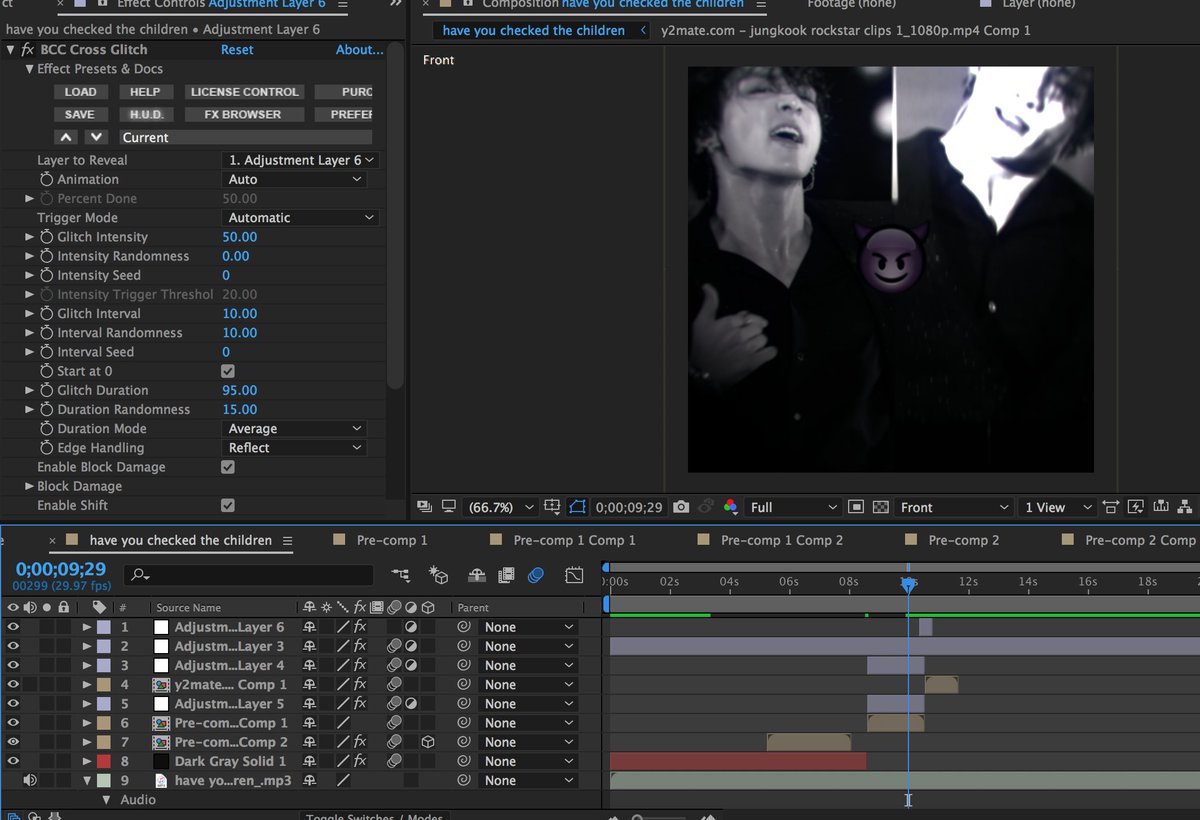Open Animation Auto dropdown
The width and height of the screenshot is (1200, 820).
[x=294, y=179]
